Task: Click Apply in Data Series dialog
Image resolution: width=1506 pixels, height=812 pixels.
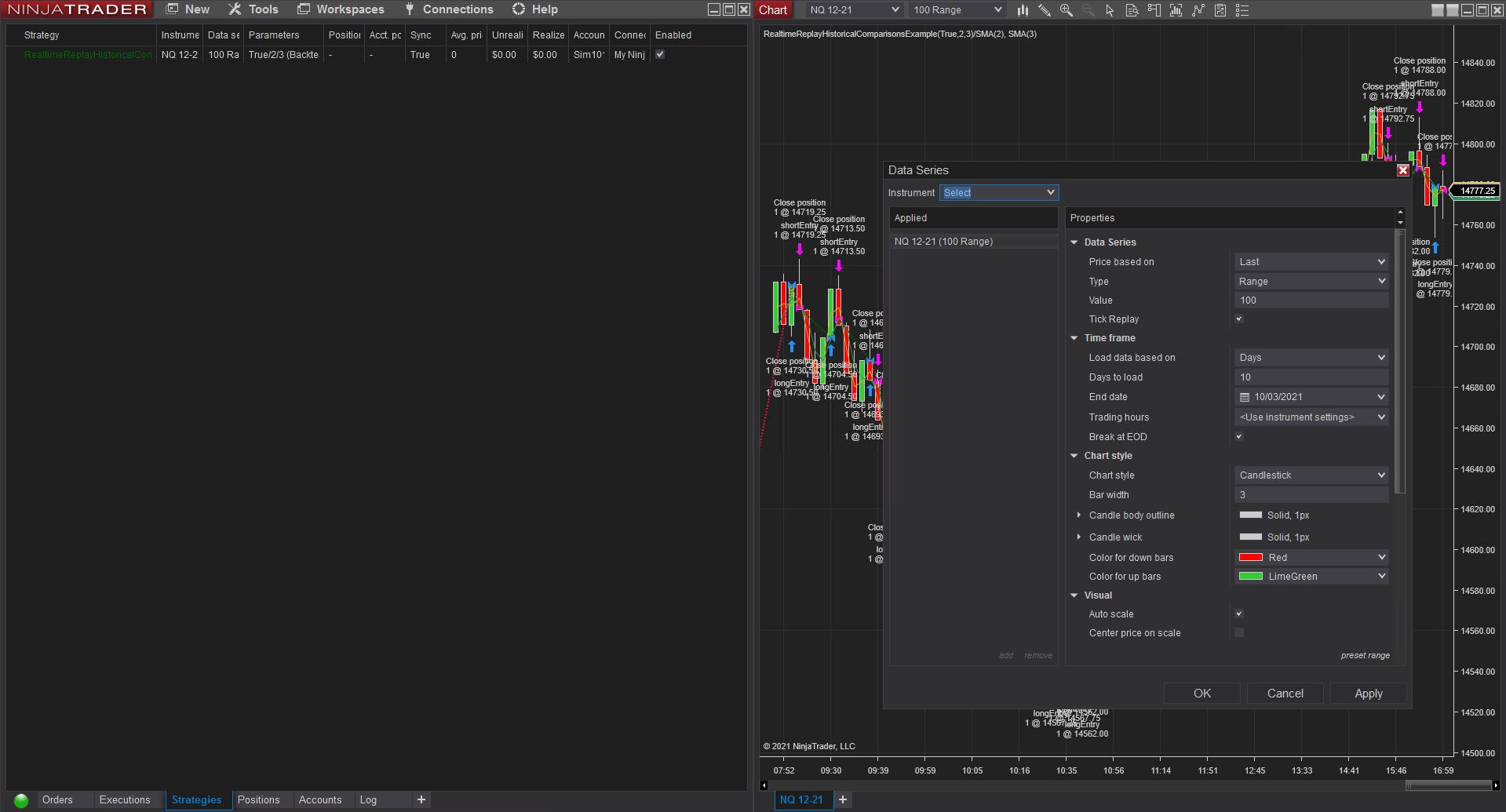Action: tap(1369, 694)
